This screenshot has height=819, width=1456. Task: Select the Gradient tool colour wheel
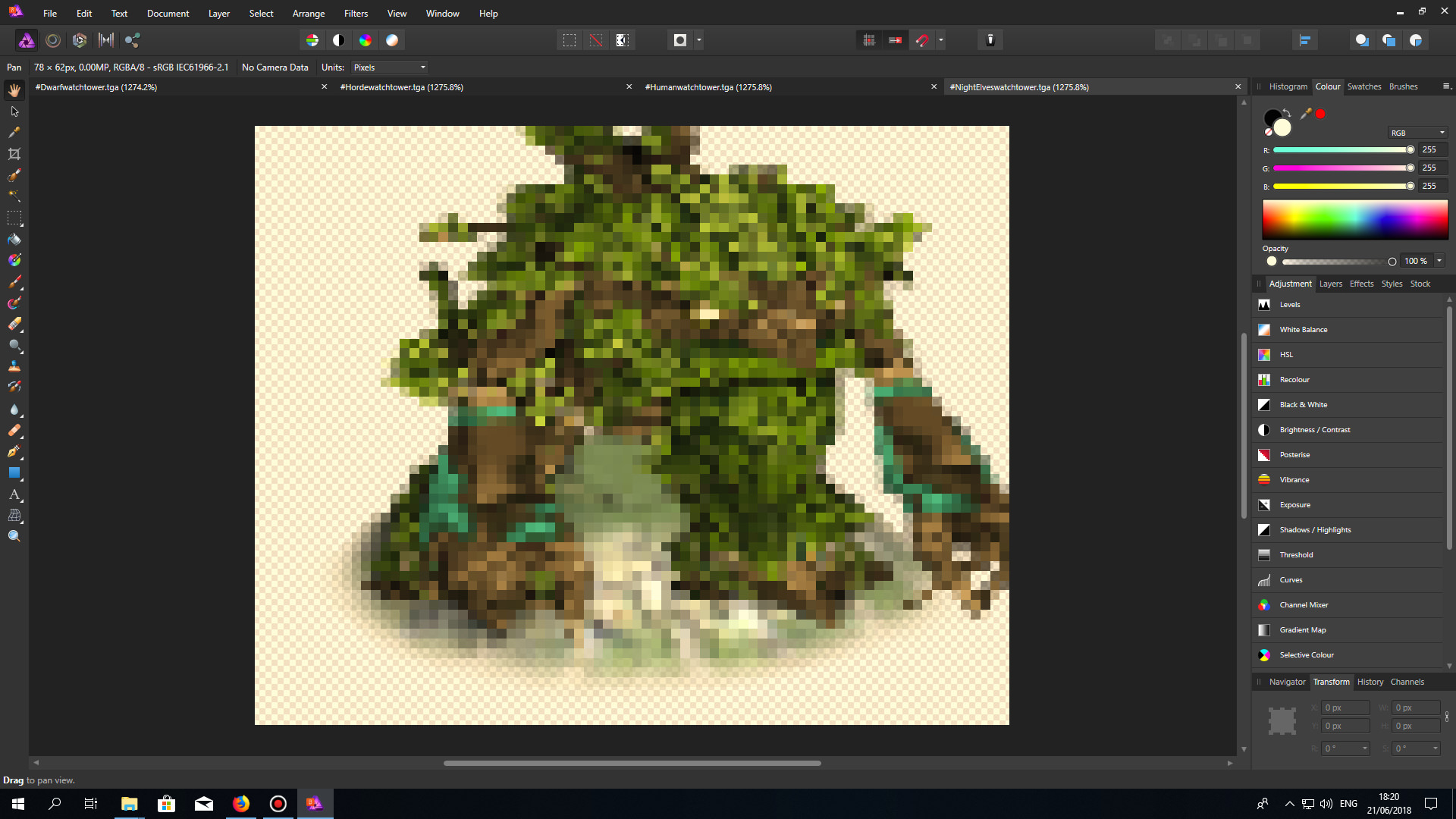click(x=14, y=261)
